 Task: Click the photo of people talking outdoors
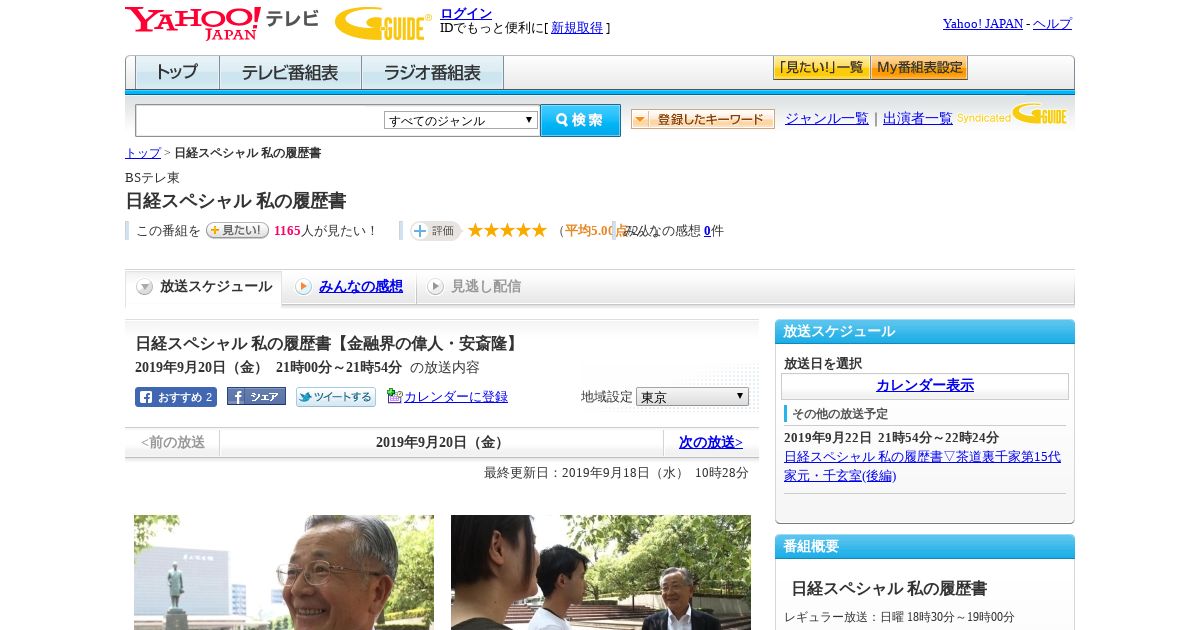click(x=601, y=572)
